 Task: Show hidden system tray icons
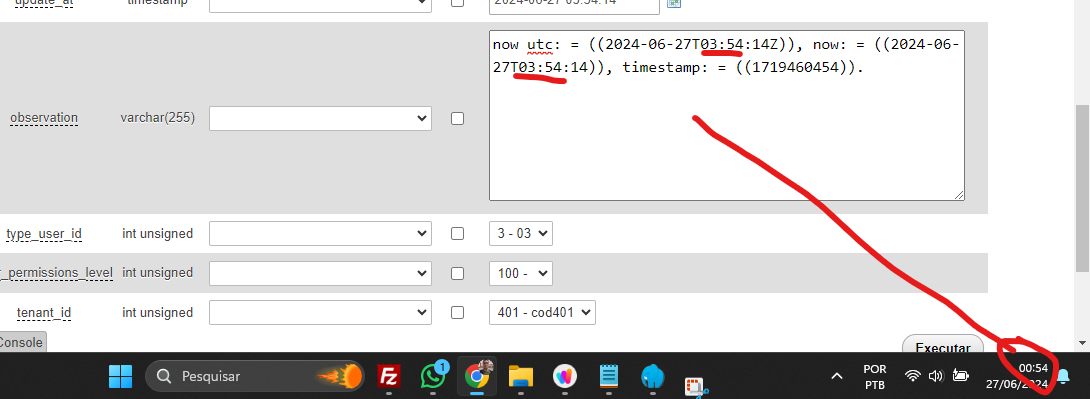click(x=837, y=376)
